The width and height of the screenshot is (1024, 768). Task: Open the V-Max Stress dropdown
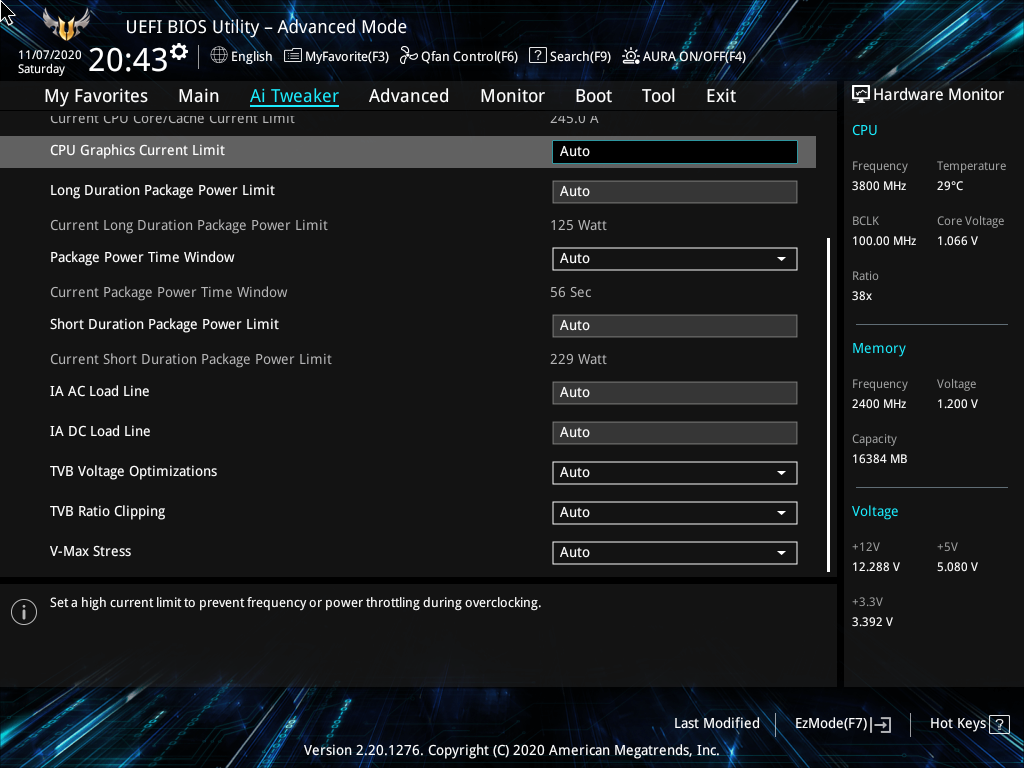tap(674, 553)
